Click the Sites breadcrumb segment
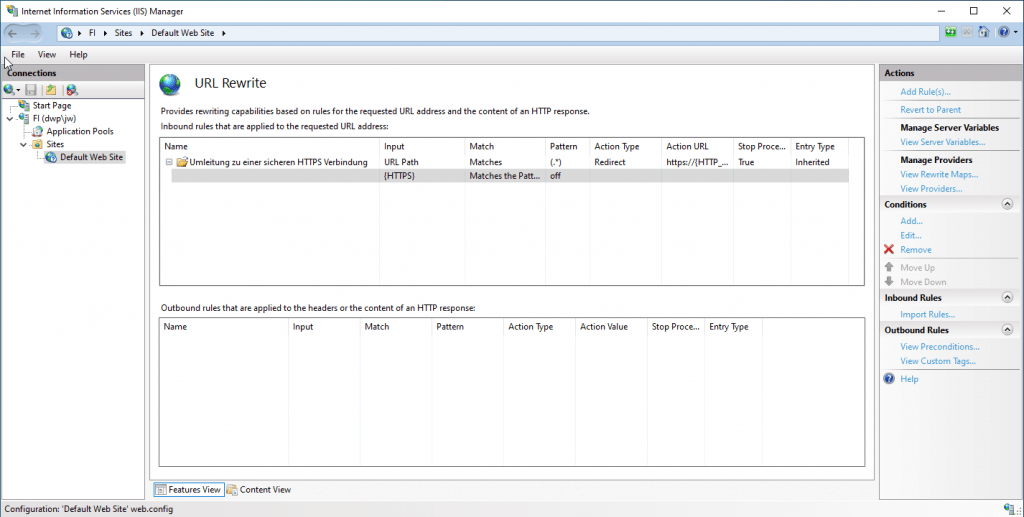 coord(123,33)
